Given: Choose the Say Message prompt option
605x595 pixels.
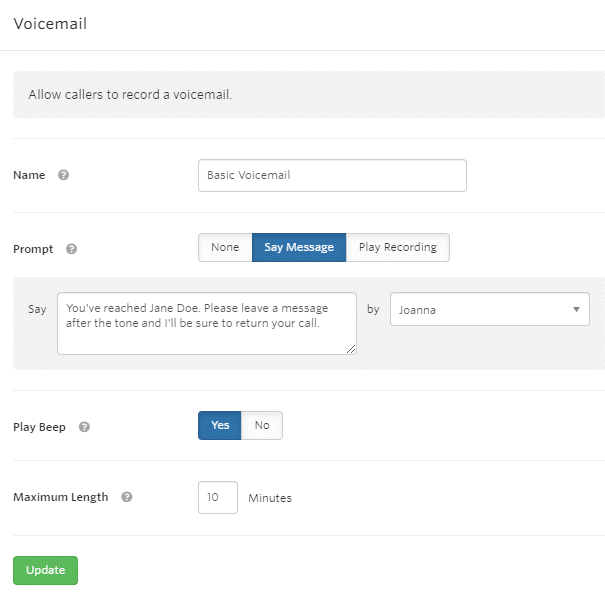Looking at the screenshot, I should point(299,247).
